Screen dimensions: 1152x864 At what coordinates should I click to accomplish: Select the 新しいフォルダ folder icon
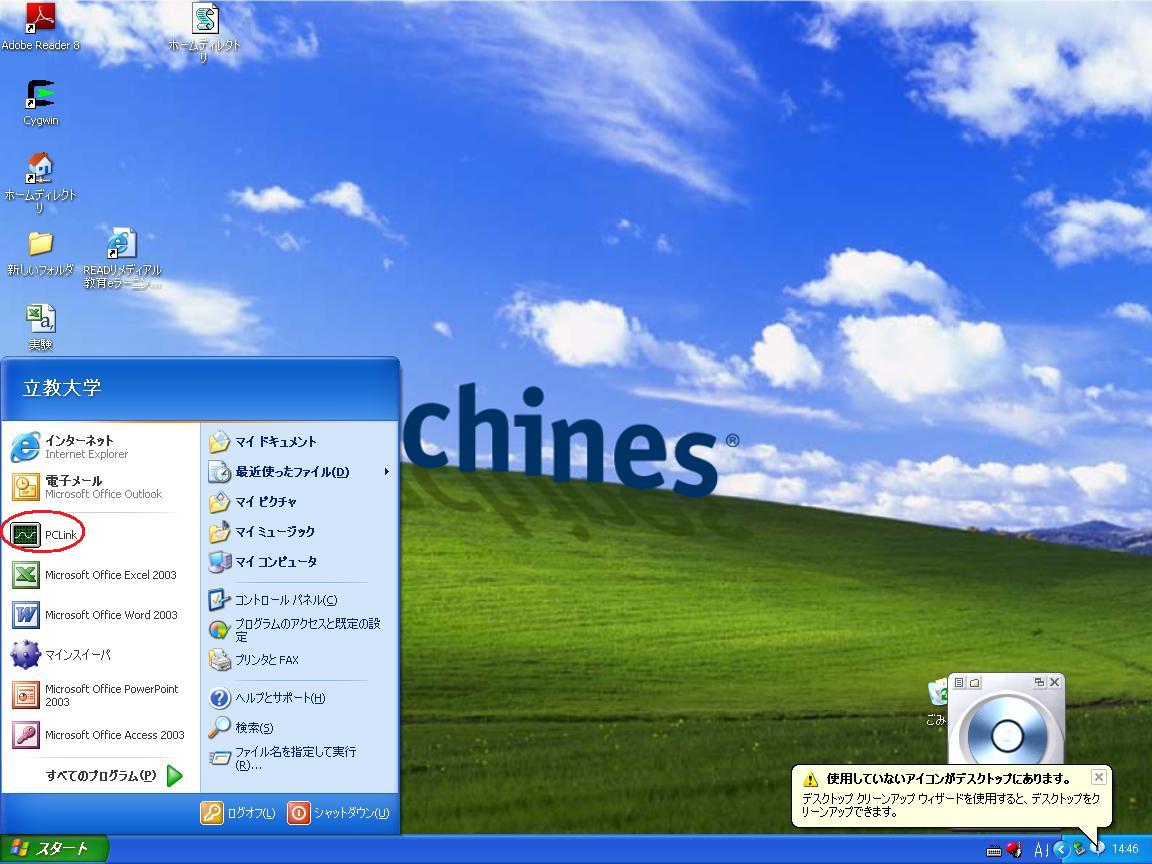tap(40, 253)
